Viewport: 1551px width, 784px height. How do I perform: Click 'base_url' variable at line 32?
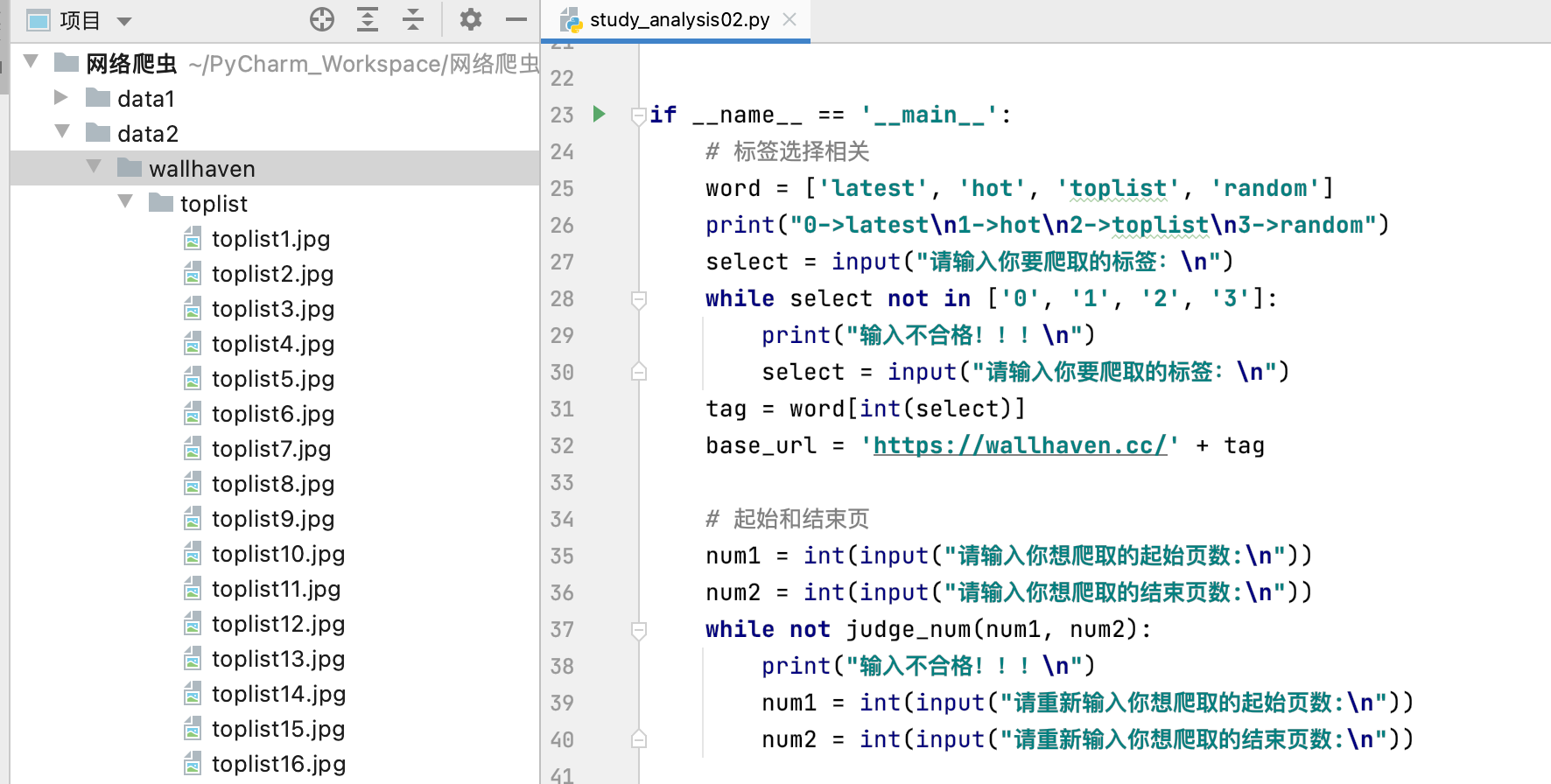pyautogui.click(x=761, y=445)
